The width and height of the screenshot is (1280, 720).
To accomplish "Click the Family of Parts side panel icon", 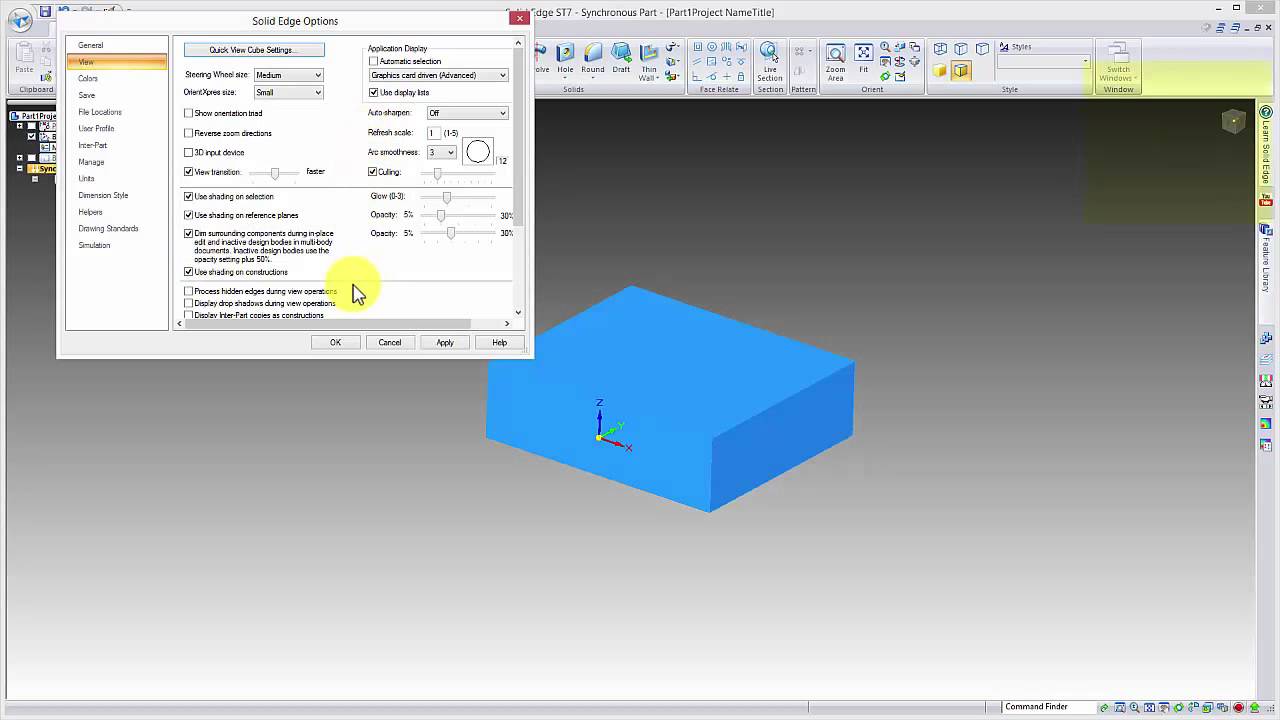I will coord(1266,339).
